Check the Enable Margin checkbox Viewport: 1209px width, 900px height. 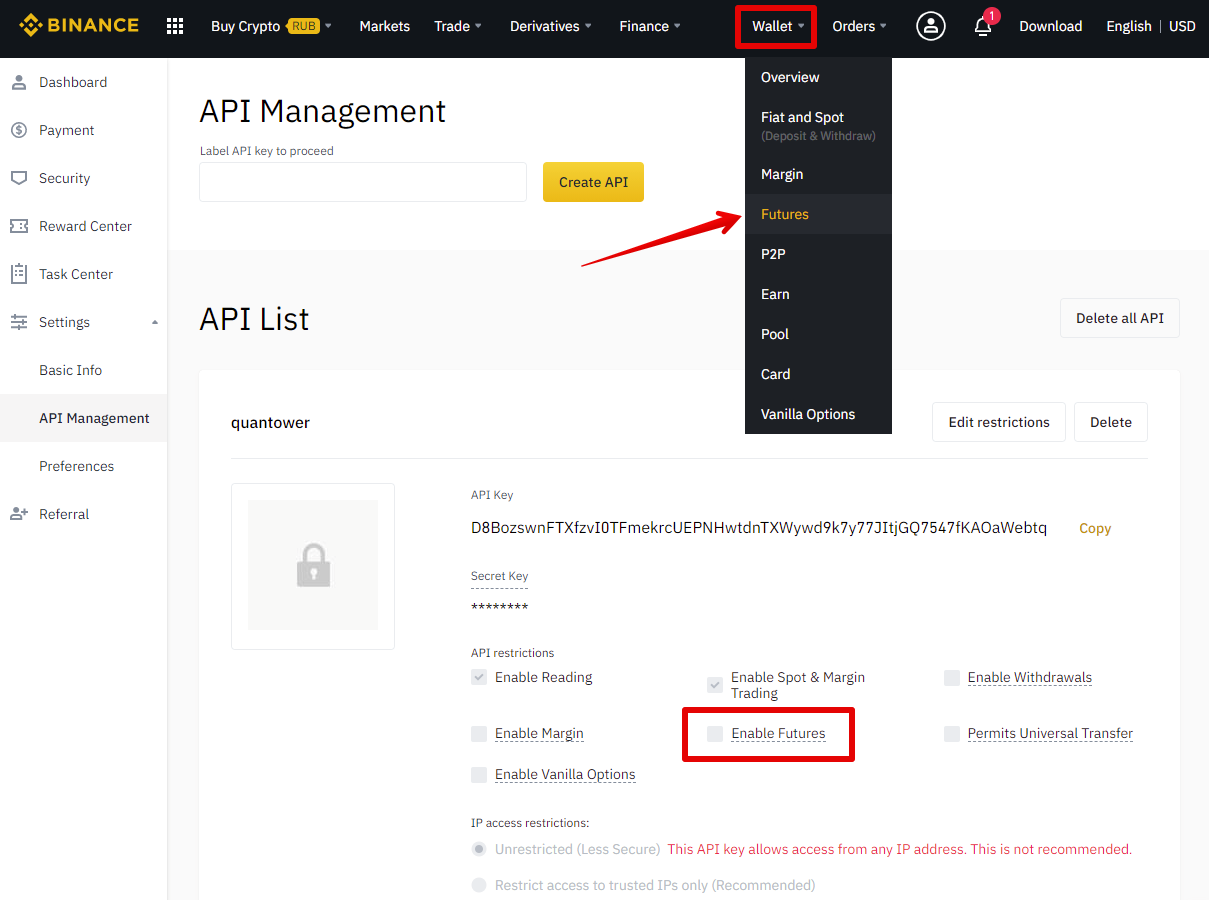coord(479,734)
